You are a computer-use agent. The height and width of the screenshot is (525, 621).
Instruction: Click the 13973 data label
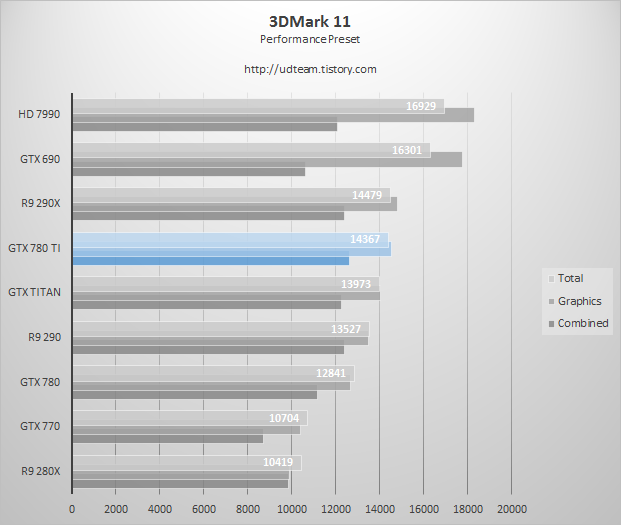(356, 284)
